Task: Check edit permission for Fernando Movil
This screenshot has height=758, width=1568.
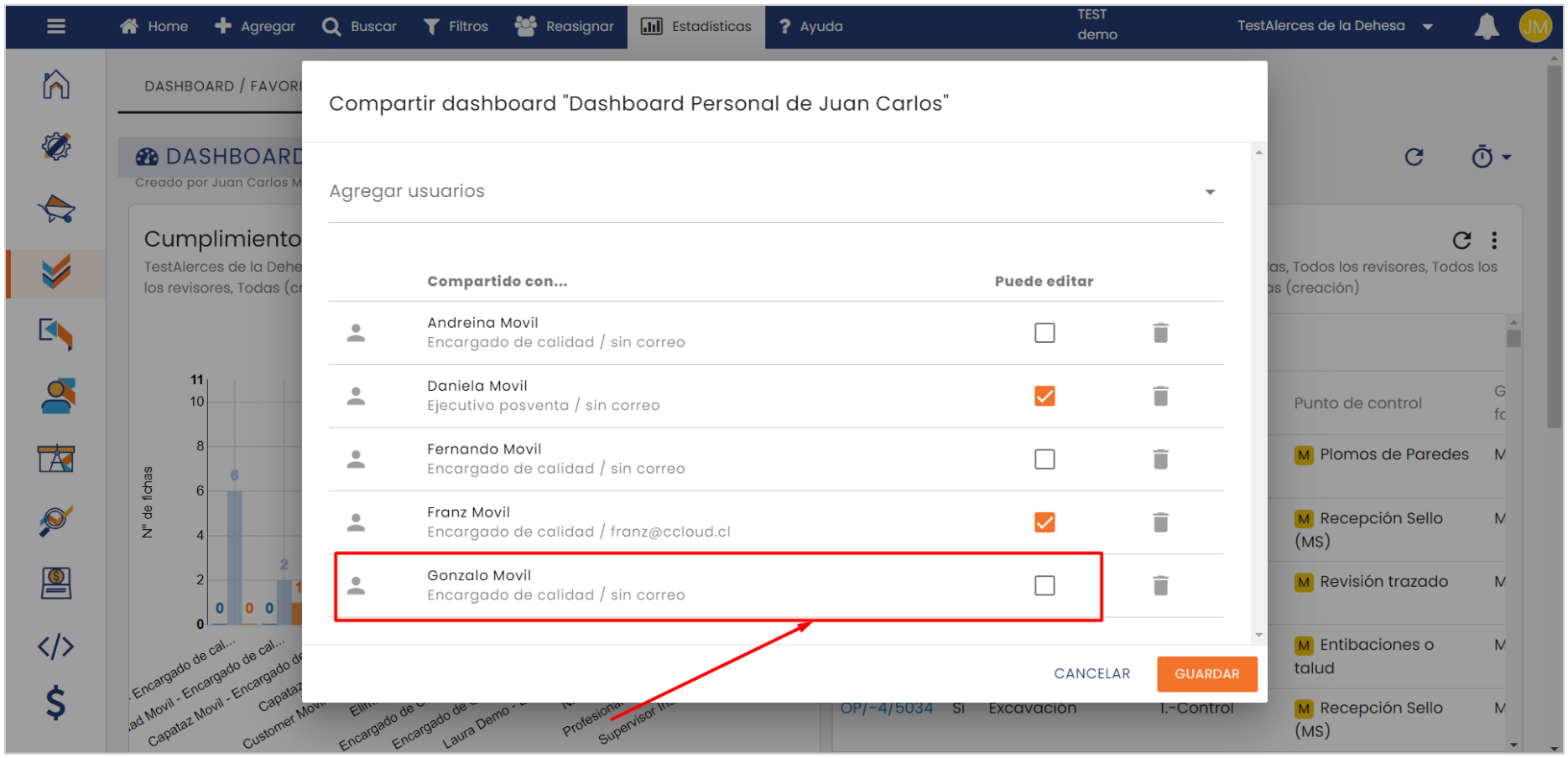Action: (1044, 459)
